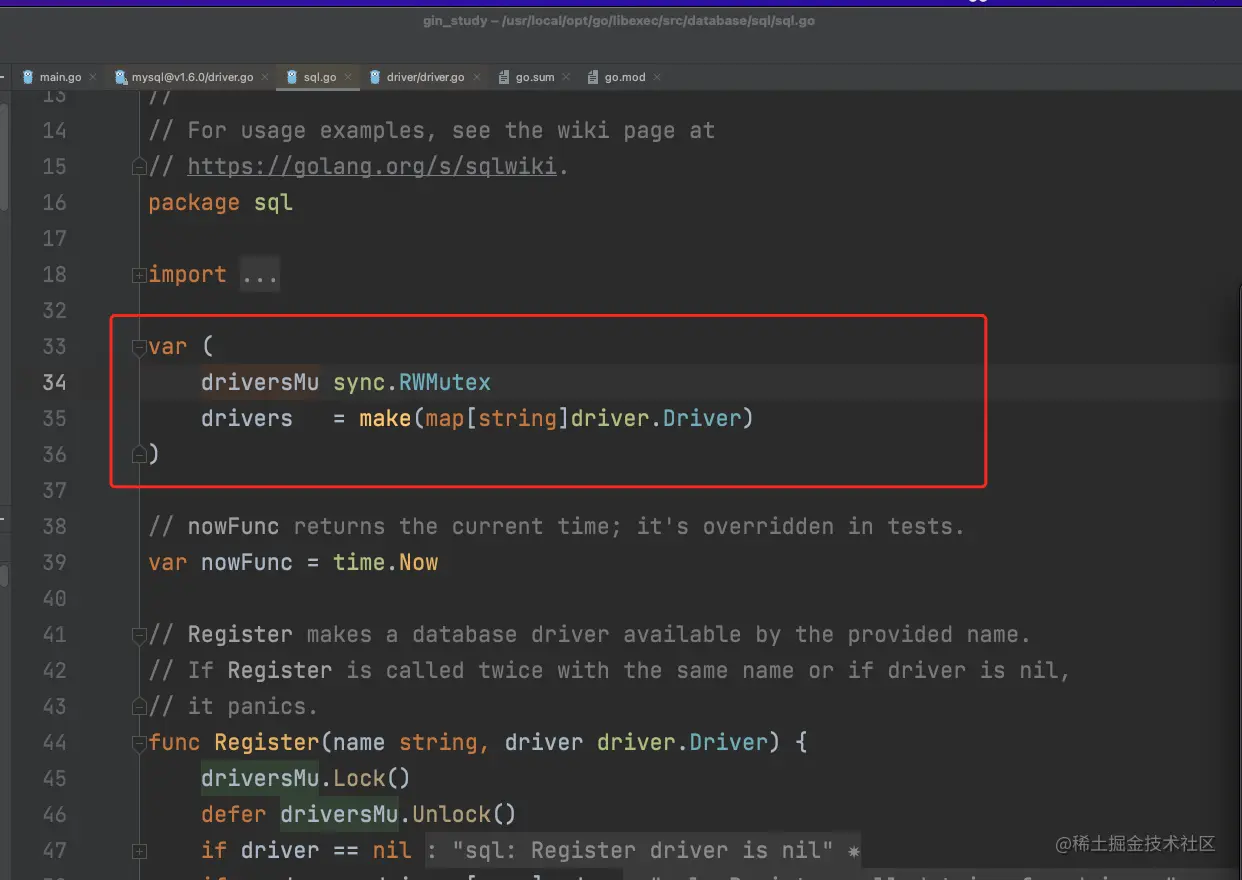
Task: Click 'drivers' variable on line 35
Action: [247, 418]
